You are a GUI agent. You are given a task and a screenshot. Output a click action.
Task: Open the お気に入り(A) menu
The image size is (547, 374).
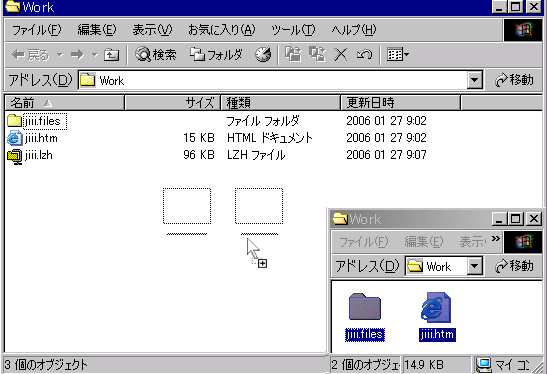point(222,30)
